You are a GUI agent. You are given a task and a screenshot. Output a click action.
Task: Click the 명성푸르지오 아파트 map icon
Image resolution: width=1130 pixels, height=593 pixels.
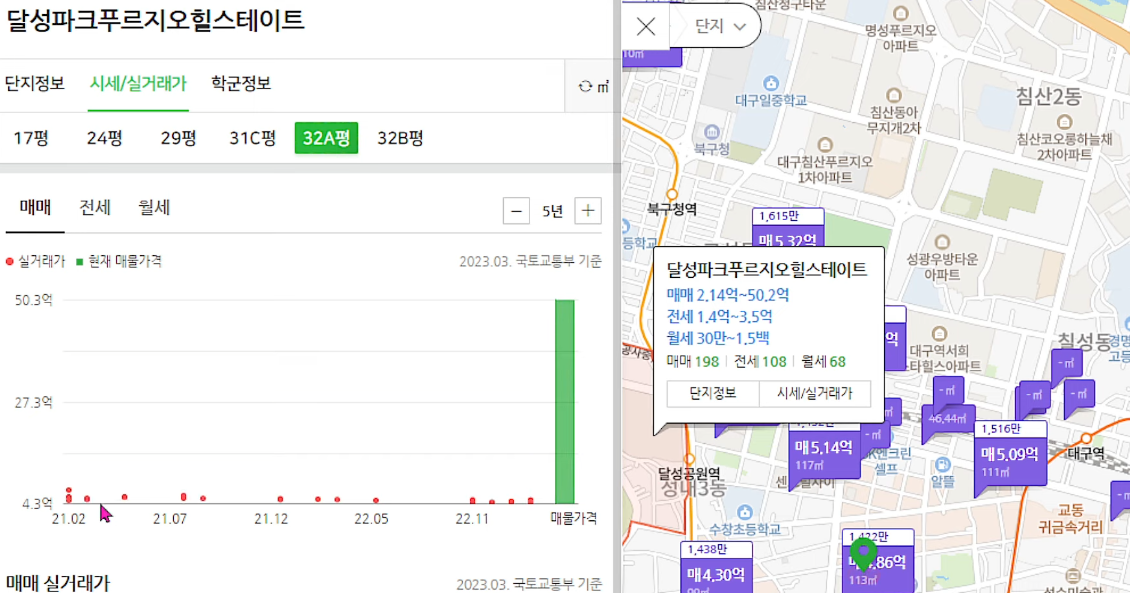(900, 13)
